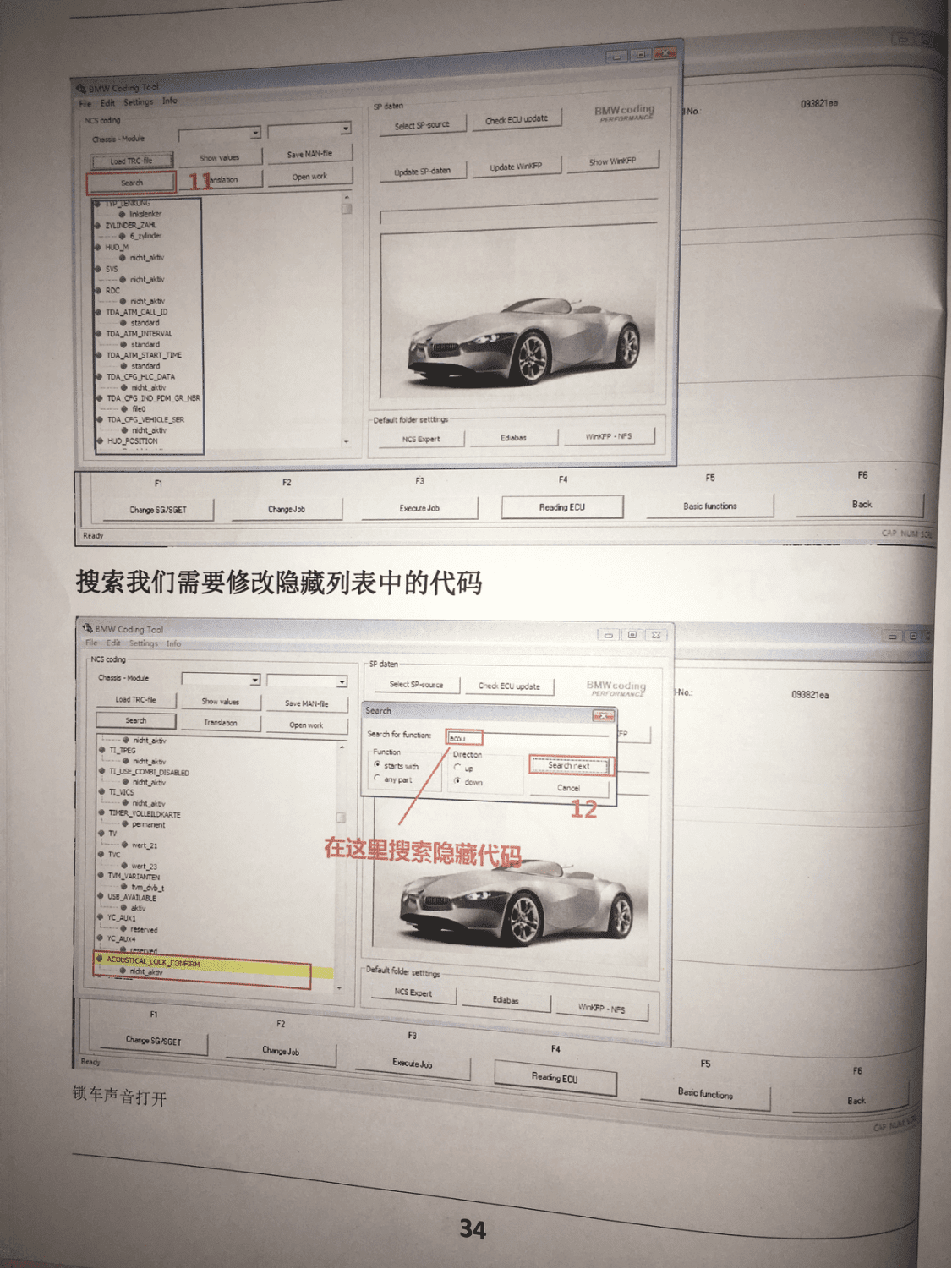This screenshot has height=1269, width=952.
Task: Open the second module selection dropdown
Action: click(x=345, y=129)
